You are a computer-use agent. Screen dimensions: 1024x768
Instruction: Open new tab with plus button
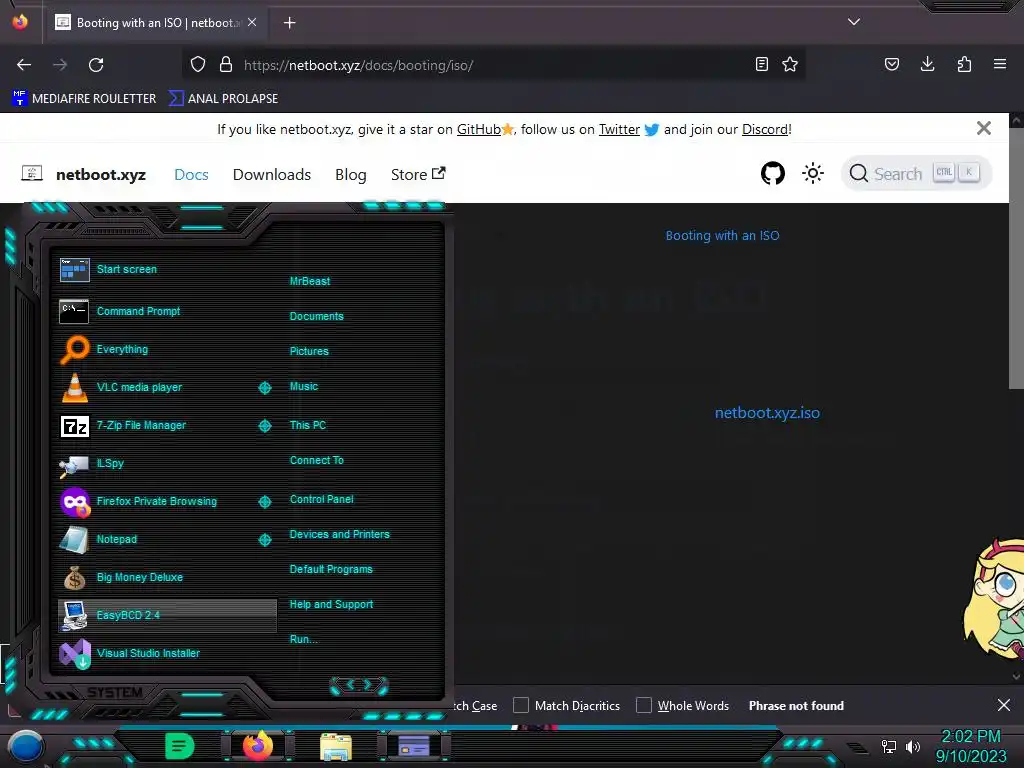[x=290, y=23]
